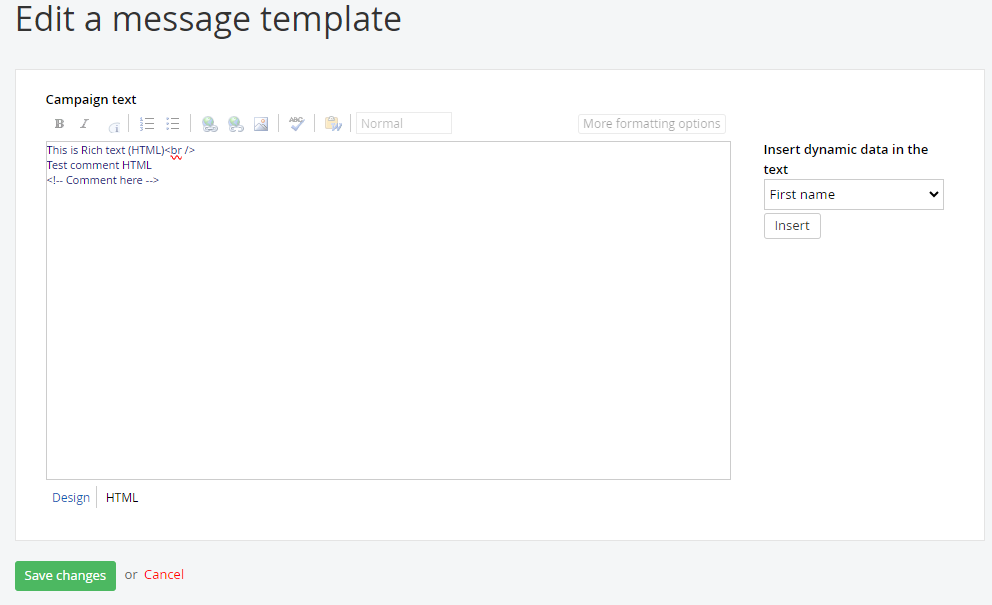Toggle italic formatting in the toolbar
The image size is (992, 605).
click(84, 123)
